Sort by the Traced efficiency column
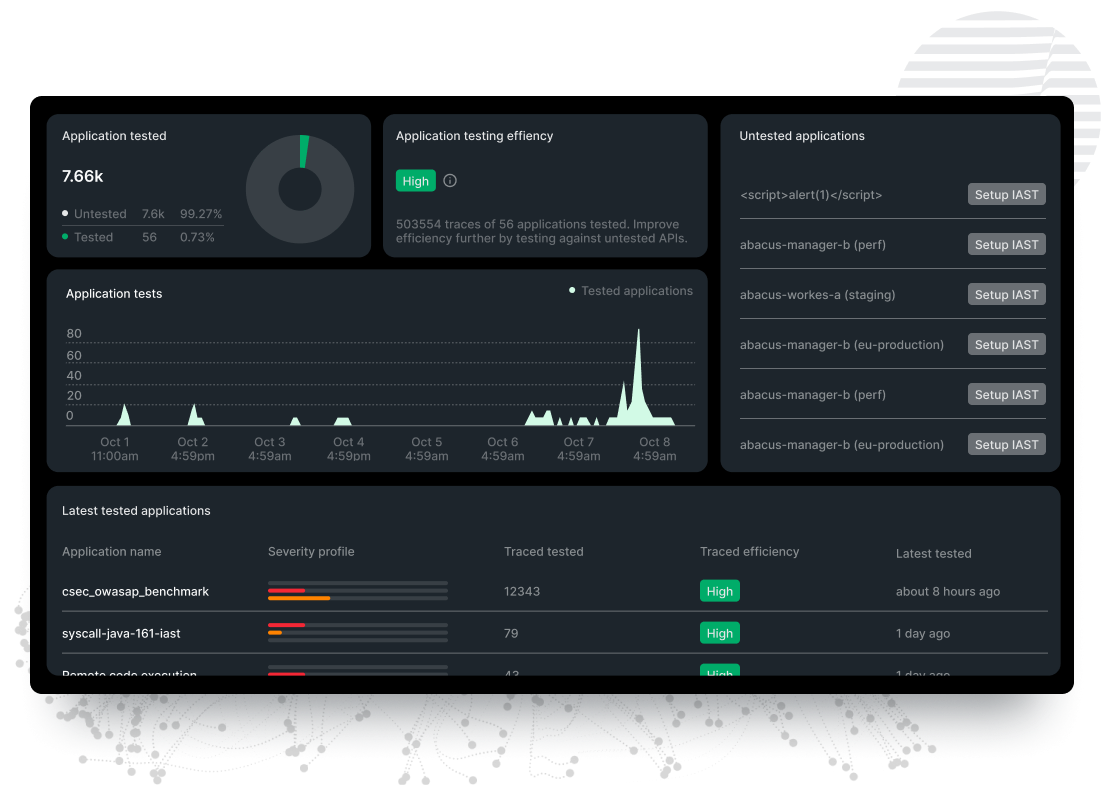The width and height of the screenshot is (1104, 794). pyautogui.click(x=749, y=551)
